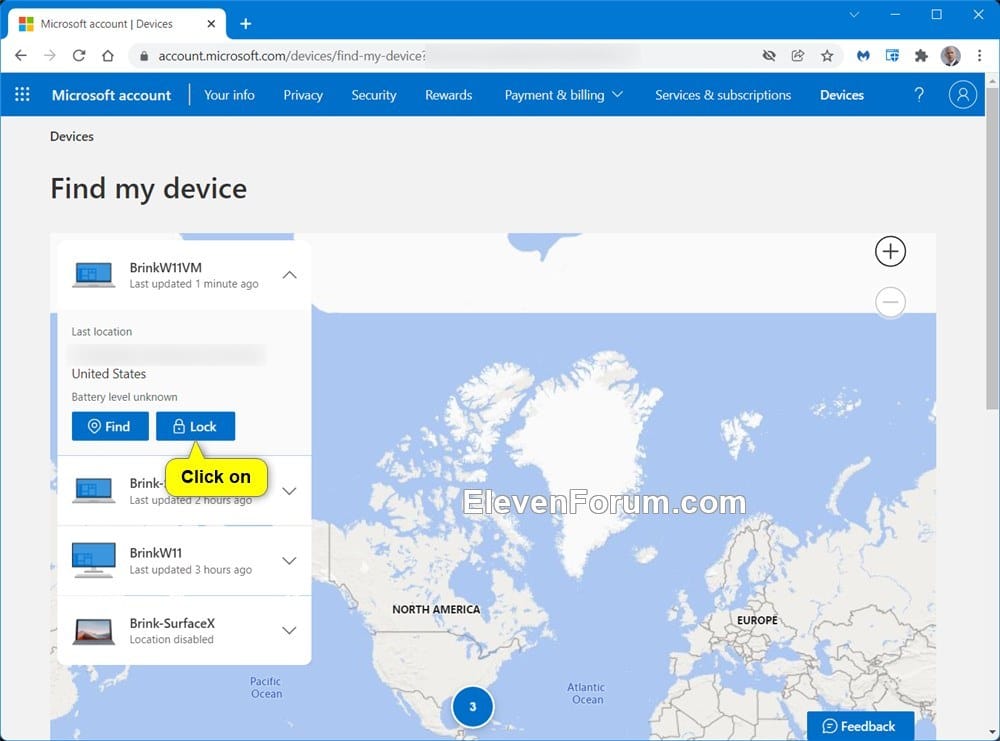Viewport: 1000px width, 741px height.
Task: Click the EUROPE map label
Action: coord(757,620)
